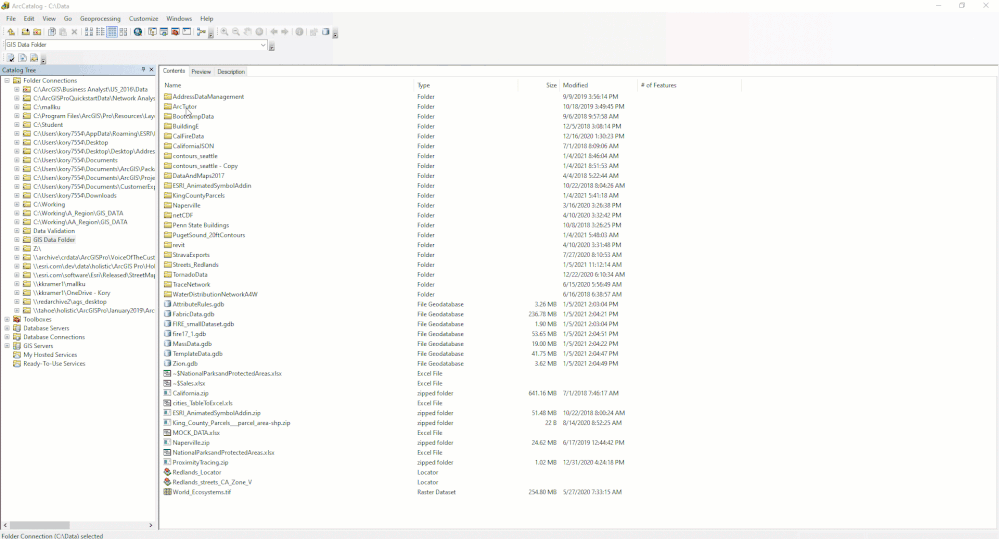Image resolution: width=999 pixels, height=539 pixels.
Task: Sort by the Modified column header
Action: pos(598,85)
